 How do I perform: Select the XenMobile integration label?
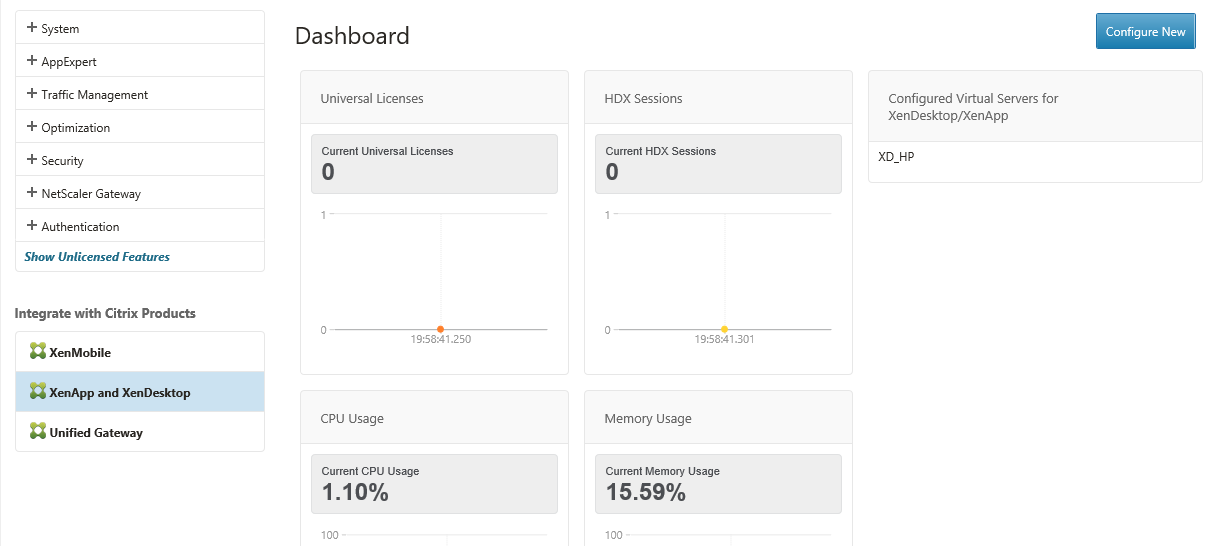(80, 353)
